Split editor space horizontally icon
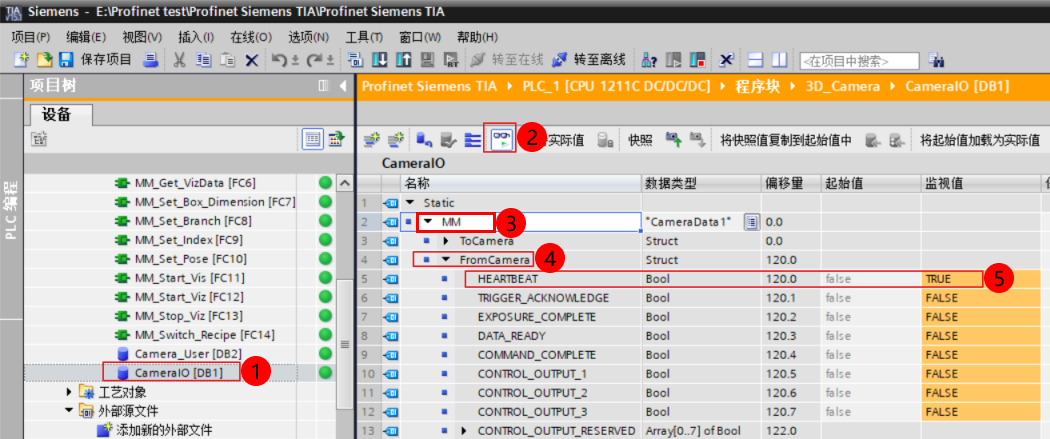Viewport: 1050px width, 439px height. pyautogui.click(x=755, y=60)
